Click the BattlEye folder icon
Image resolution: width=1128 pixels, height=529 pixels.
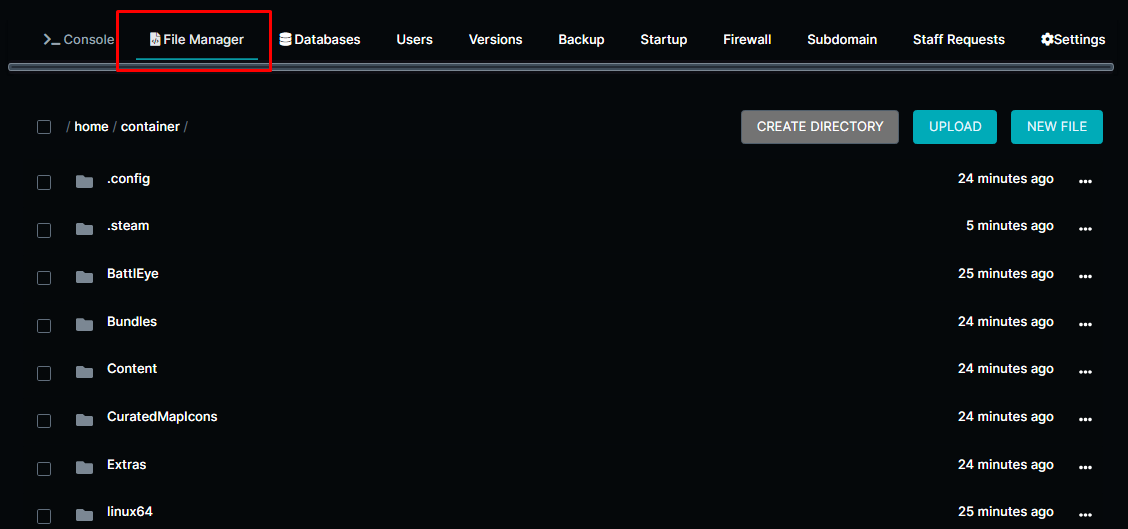coord(84,277)
